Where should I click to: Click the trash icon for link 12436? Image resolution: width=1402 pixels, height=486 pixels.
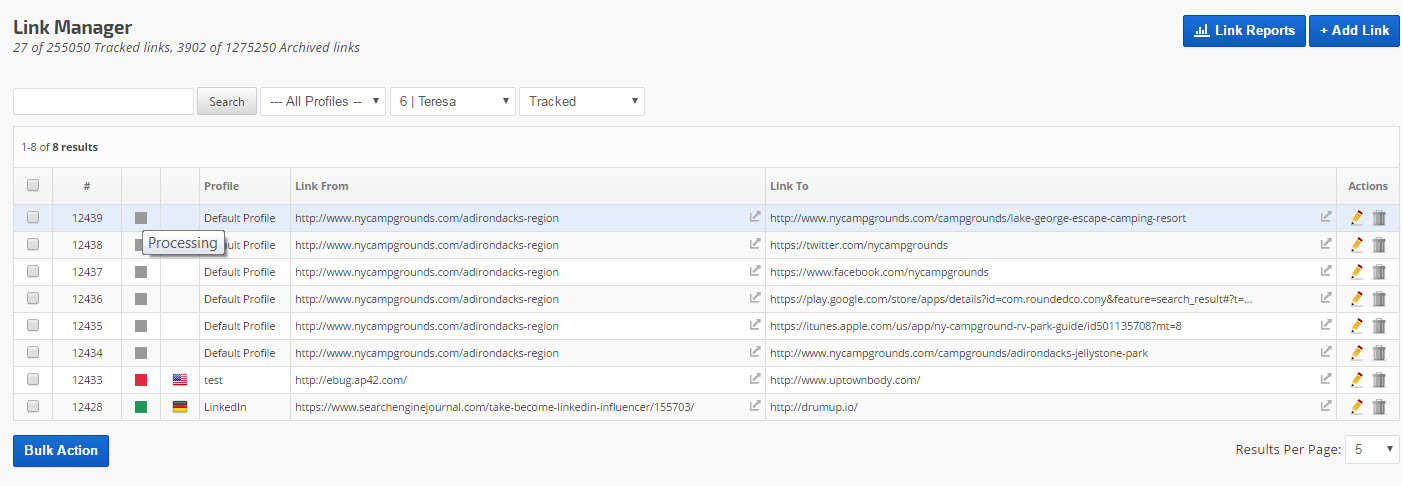tap(1379, 299)
